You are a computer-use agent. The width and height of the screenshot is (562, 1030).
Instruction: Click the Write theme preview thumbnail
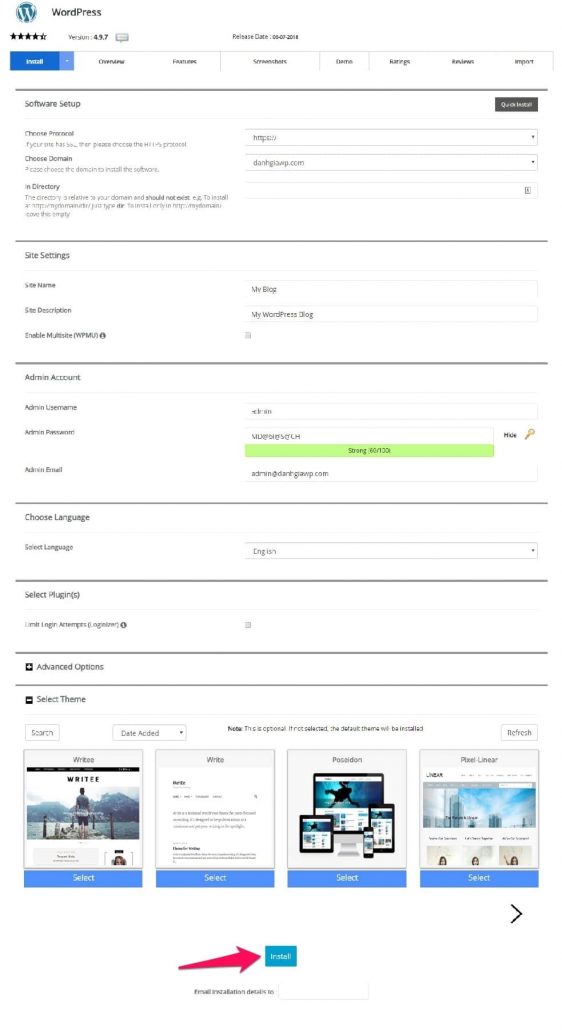pos(215,817)
